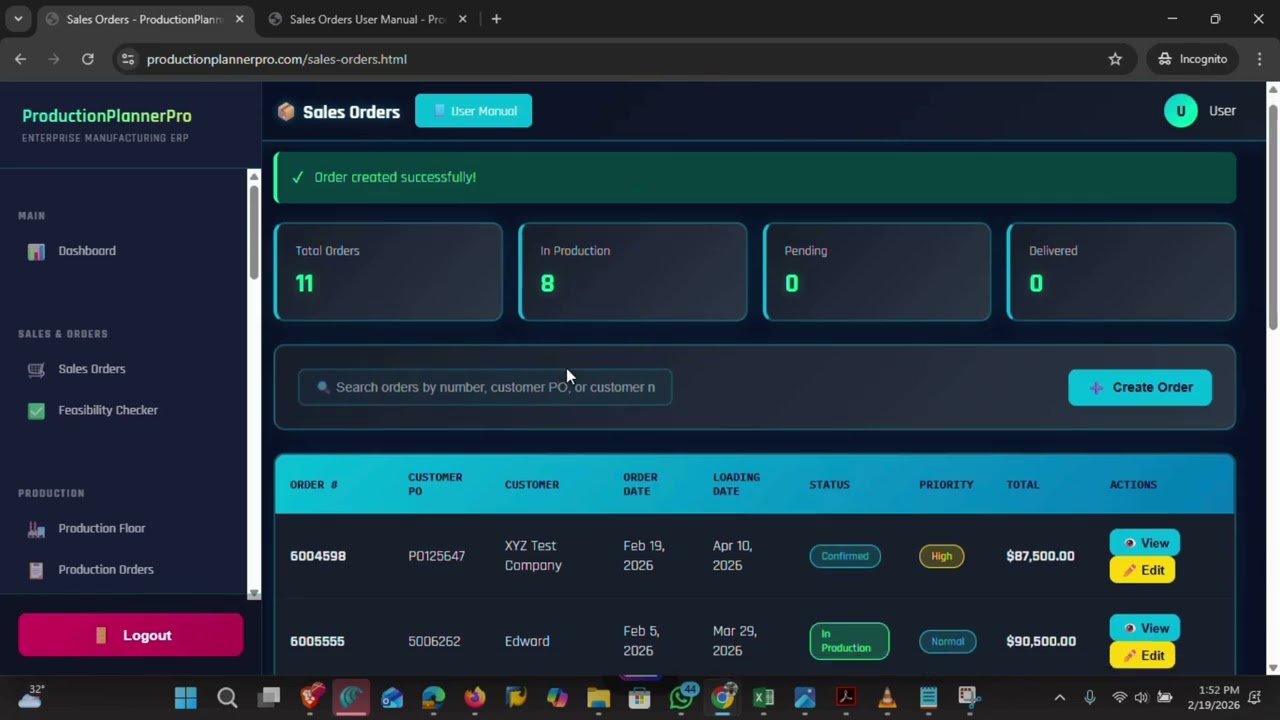
Task: Select Dashboard in the sidebar
Action: (87, 251)
